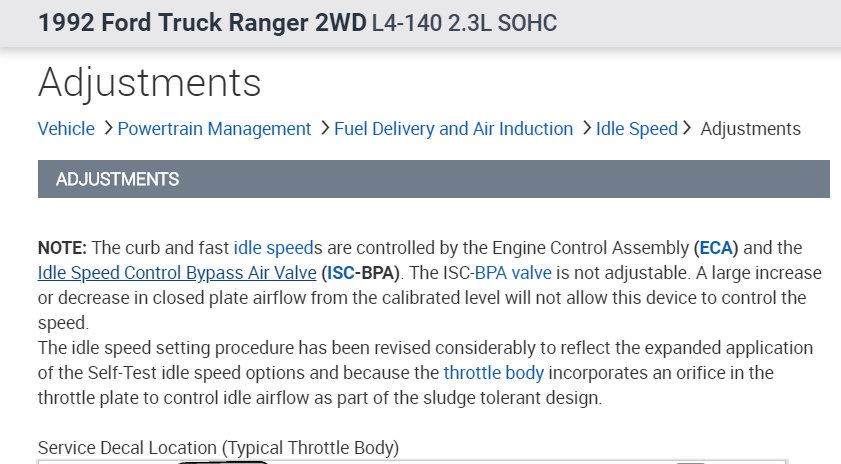Open the Idle Speed Control Bypass Air Valve link
The height and width of the screenshot is (464, 841).
point(177,273)
